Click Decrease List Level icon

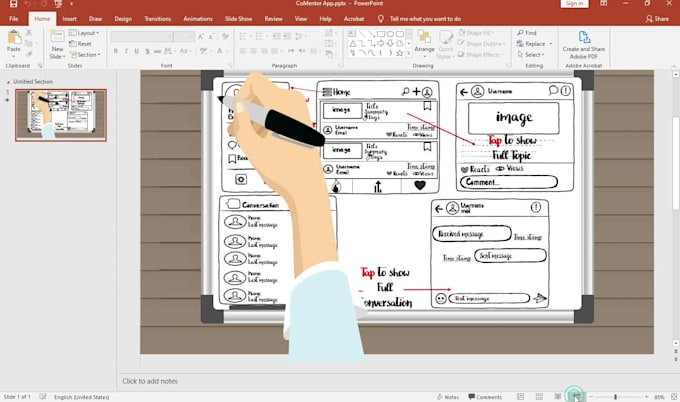(x=276, y=36)
